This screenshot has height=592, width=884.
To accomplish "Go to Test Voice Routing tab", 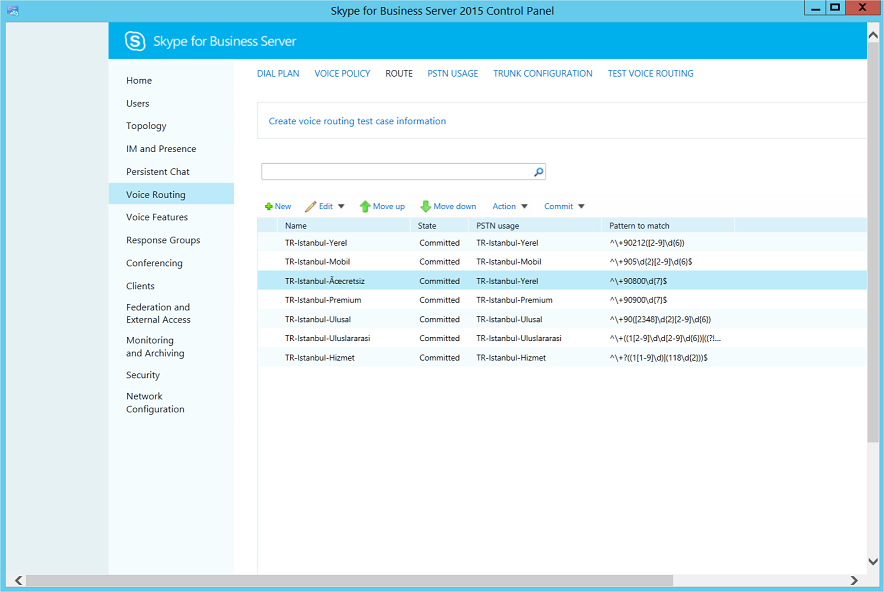I will point(650,74).
